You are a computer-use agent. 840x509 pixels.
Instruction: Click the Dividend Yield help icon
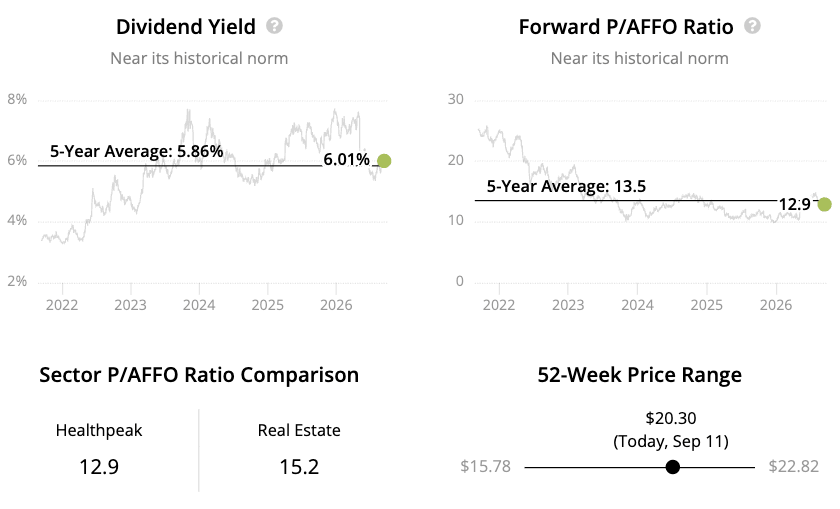(274, 26)
